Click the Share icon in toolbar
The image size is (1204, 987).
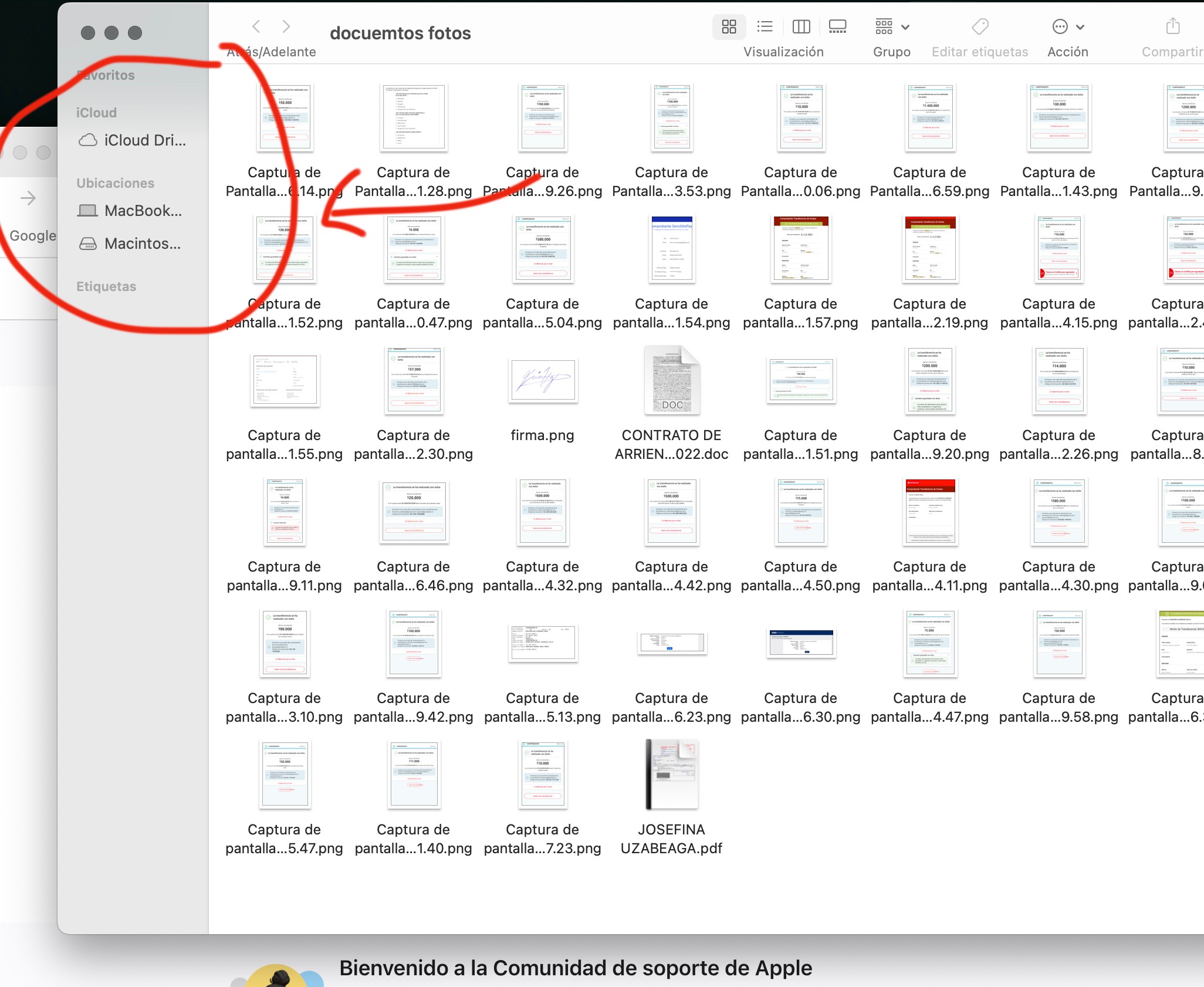1172,27
